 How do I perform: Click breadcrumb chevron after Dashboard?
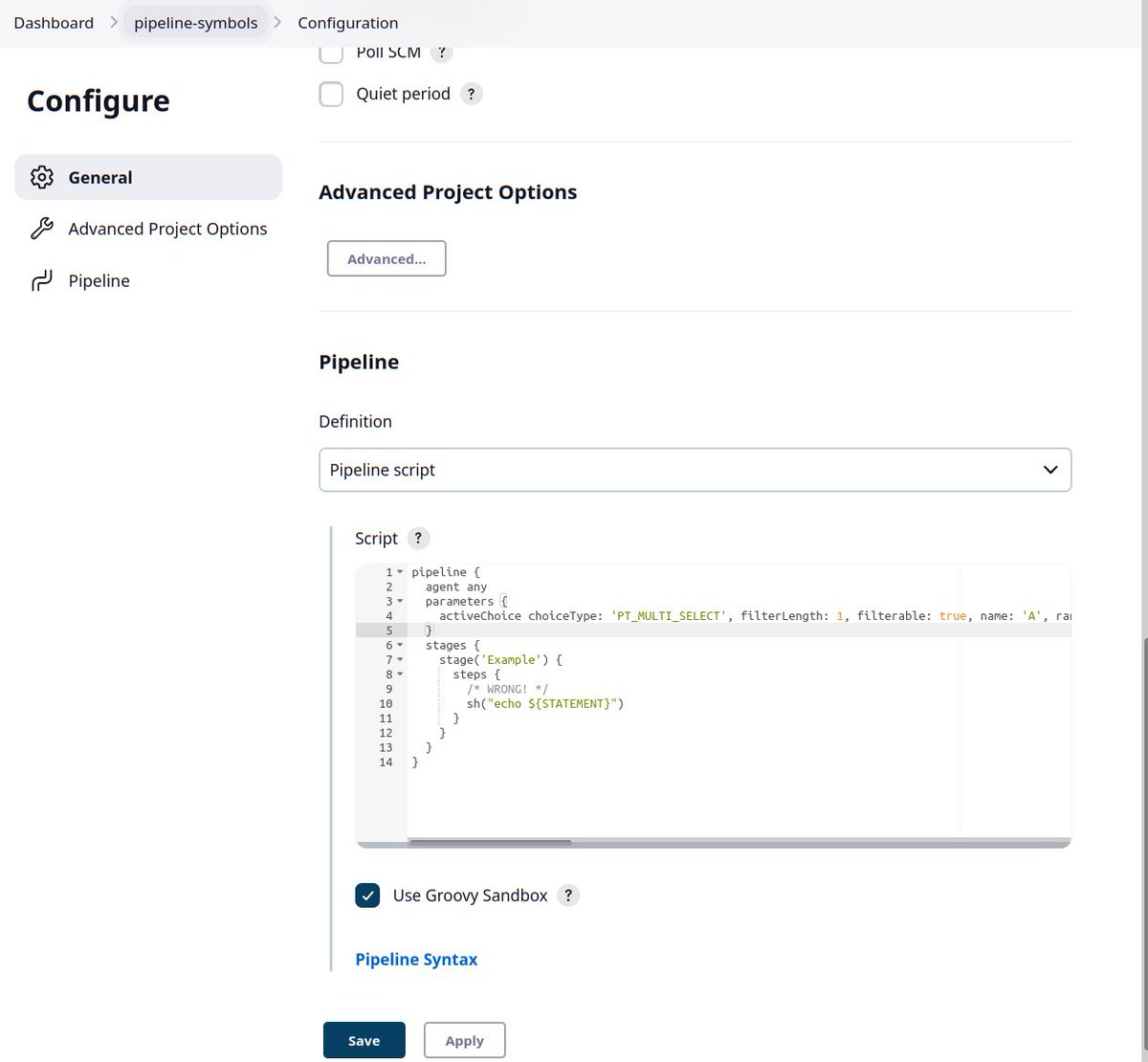coord(114,22)
